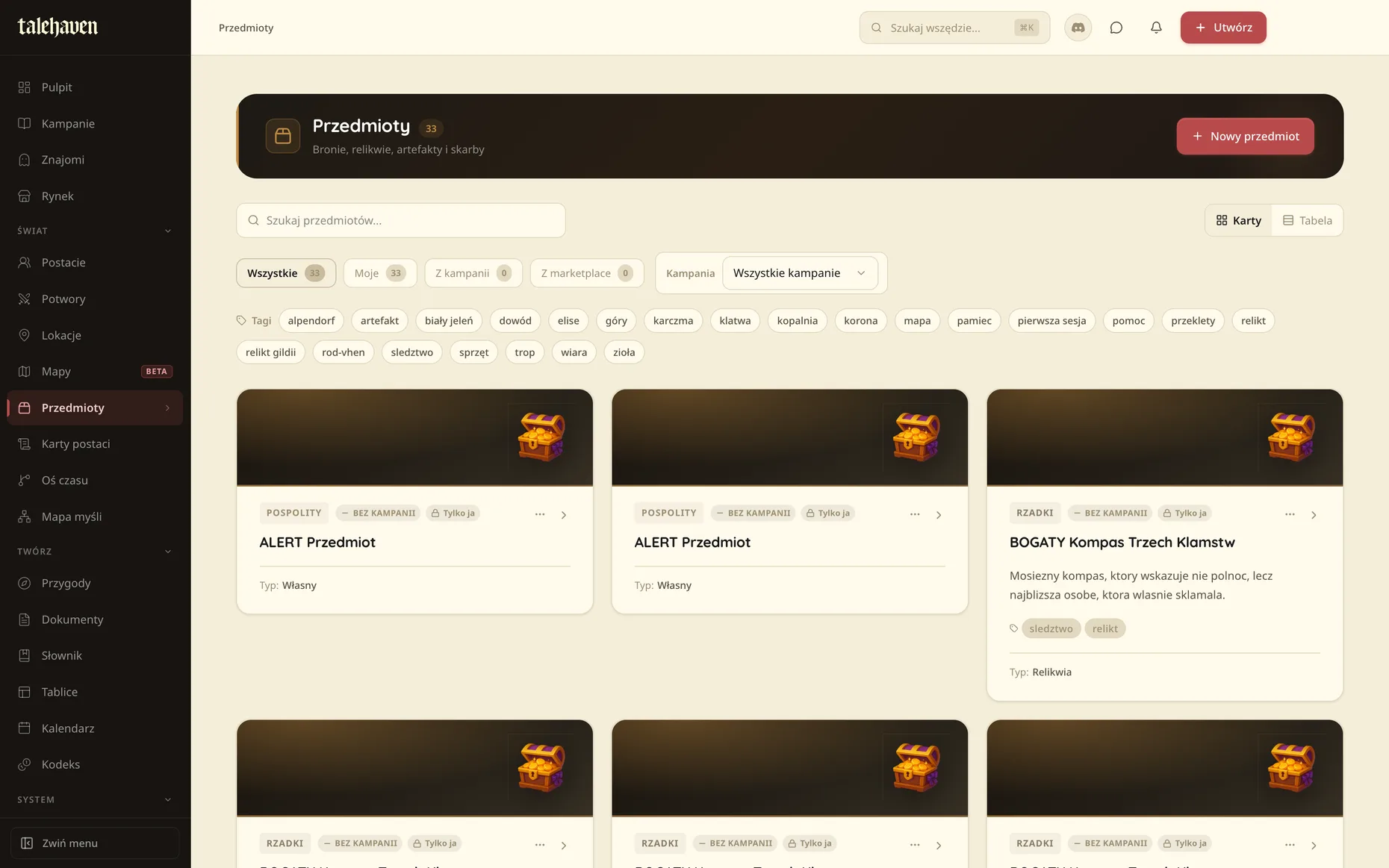Click the Mapy map icon

pyautogui.click(x=25, y=371)
